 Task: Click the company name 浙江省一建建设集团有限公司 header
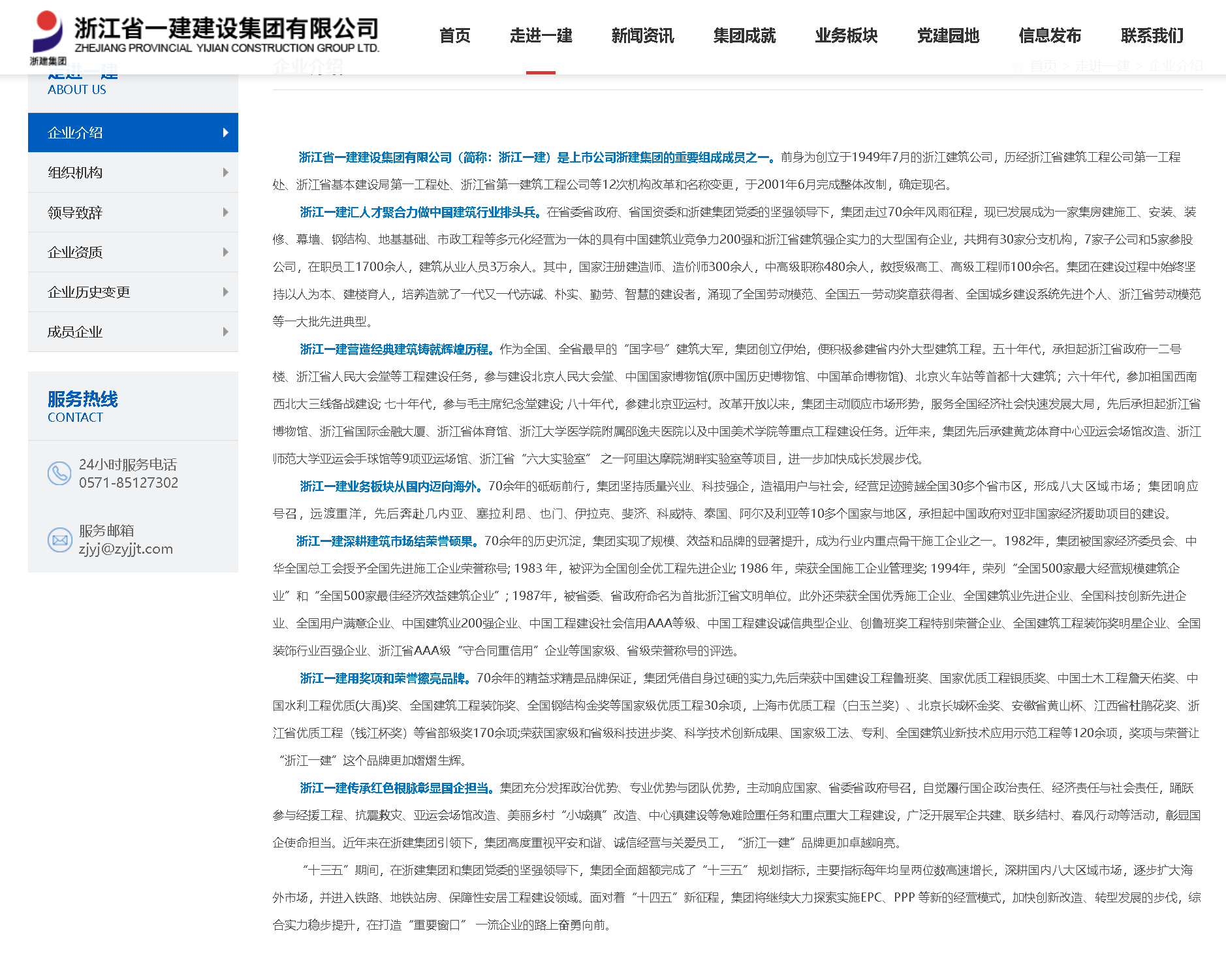point(226,28)
